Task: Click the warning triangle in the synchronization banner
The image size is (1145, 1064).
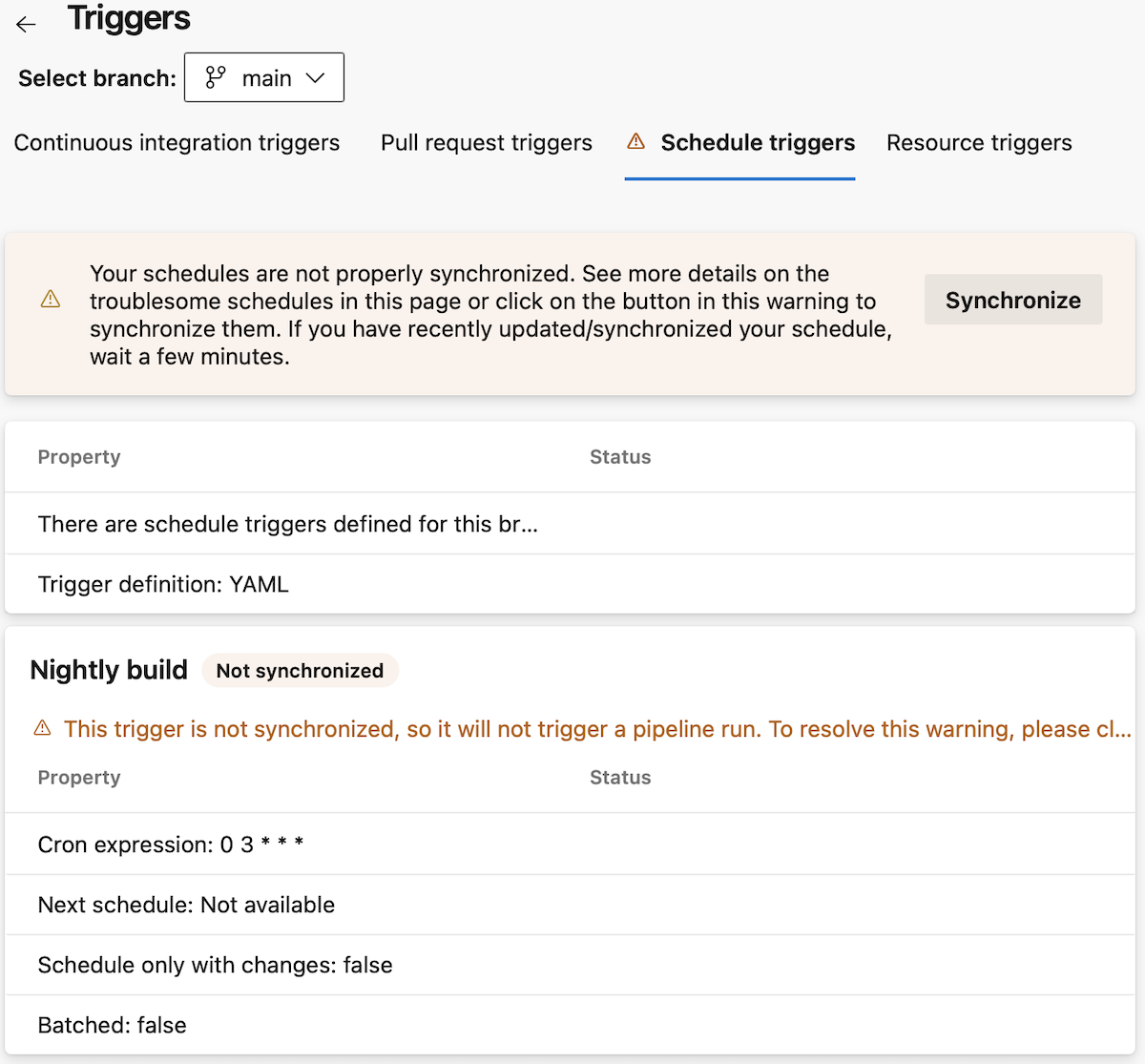Action: click(x=51, y=299)
